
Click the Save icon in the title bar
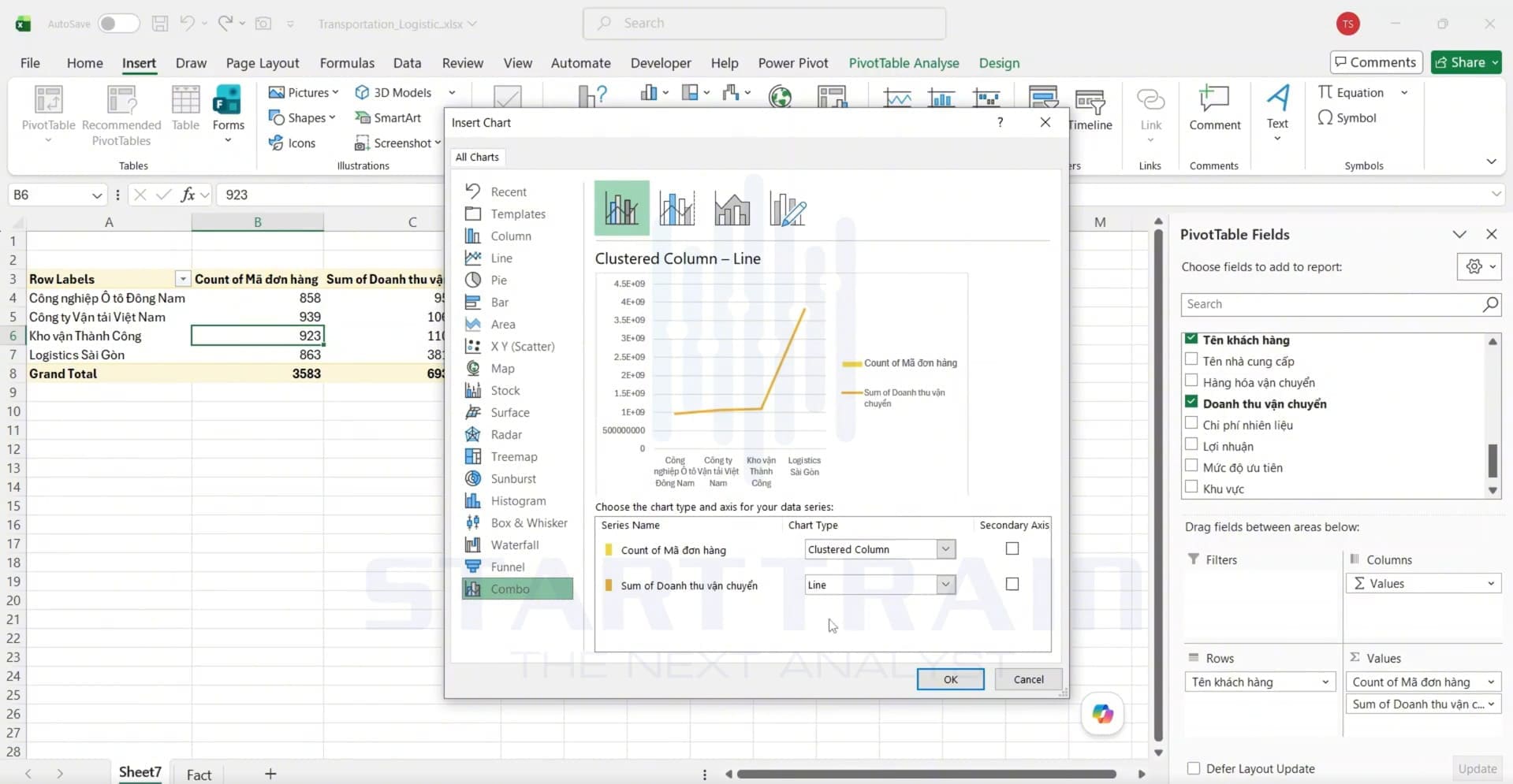160,24
